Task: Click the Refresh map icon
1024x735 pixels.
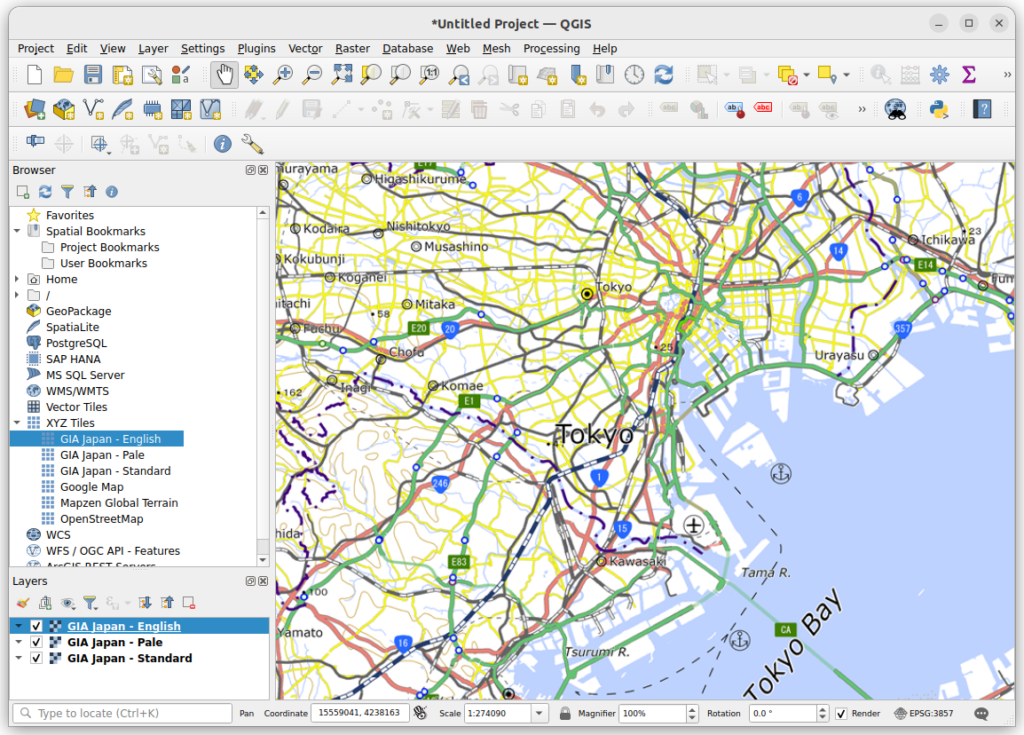Action: pyautogui.click(x=663, y=75)
